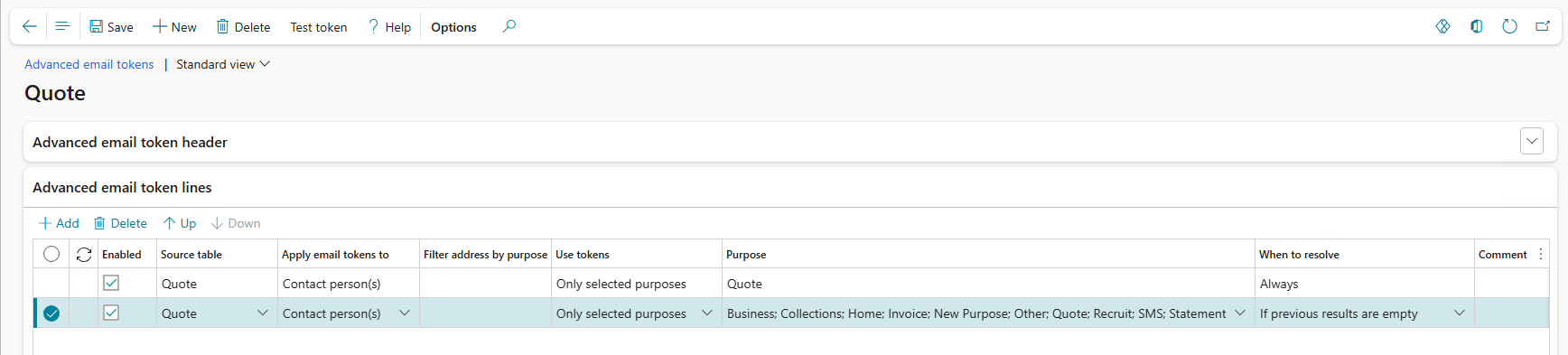Refresh the page using circular arrow icon

[x=1509, y=26]
